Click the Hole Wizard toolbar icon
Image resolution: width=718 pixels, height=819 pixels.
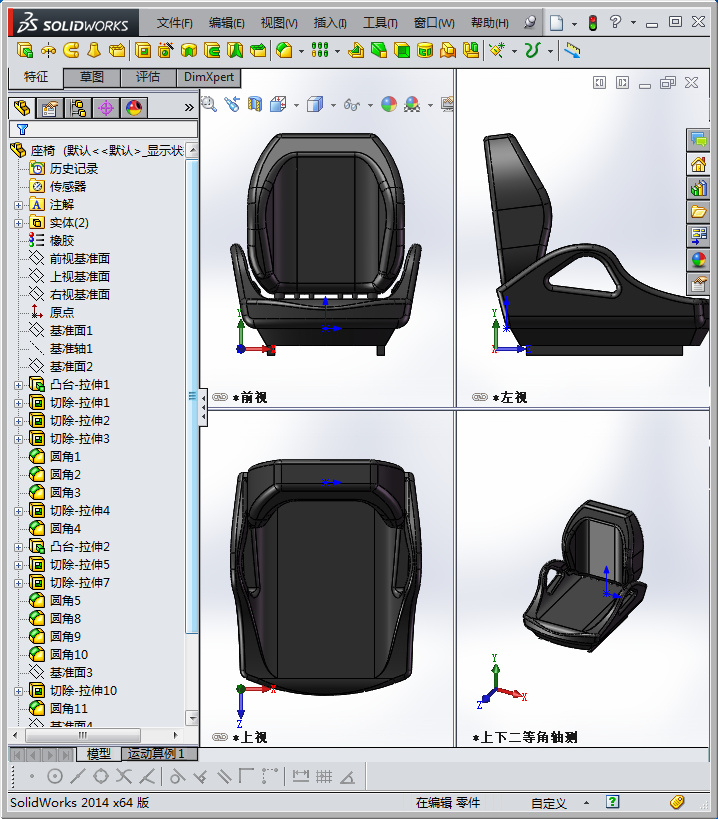tap(166, 51)
